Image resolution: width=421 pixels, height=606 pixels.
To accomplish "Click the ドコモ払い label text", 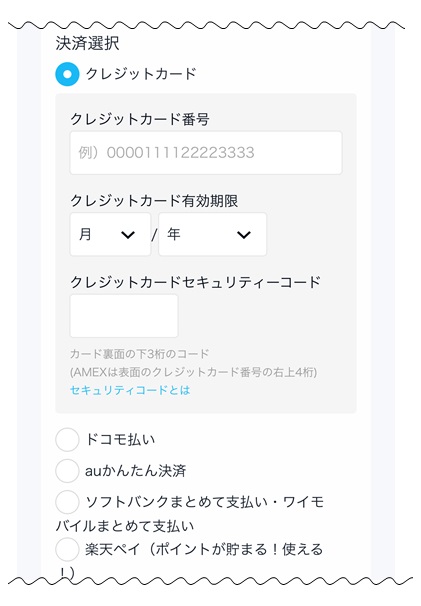I will click(120, 439).
